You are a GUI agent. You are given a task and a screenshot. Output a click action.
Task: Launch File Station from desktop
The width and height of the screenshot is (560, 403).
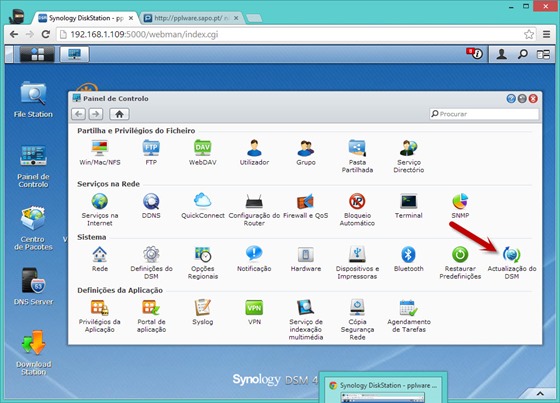33,100
